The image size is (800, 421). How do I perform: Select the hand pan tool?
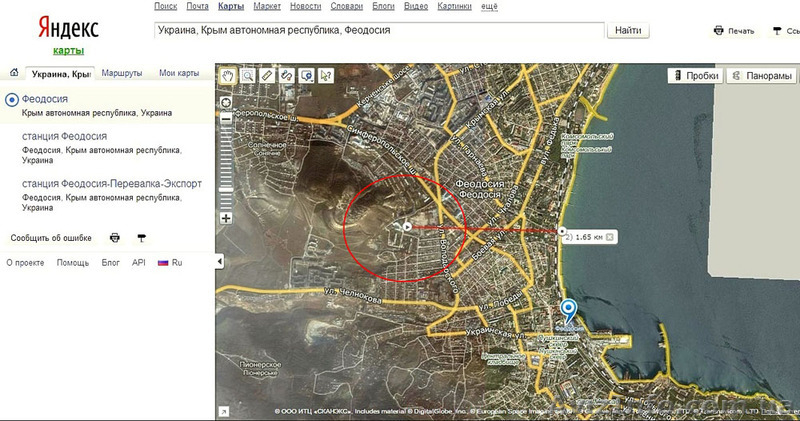click(x=228, y=75)
